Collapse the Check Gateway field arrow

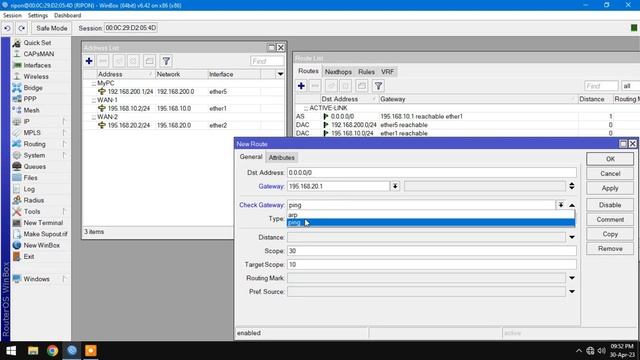(572, 205)
